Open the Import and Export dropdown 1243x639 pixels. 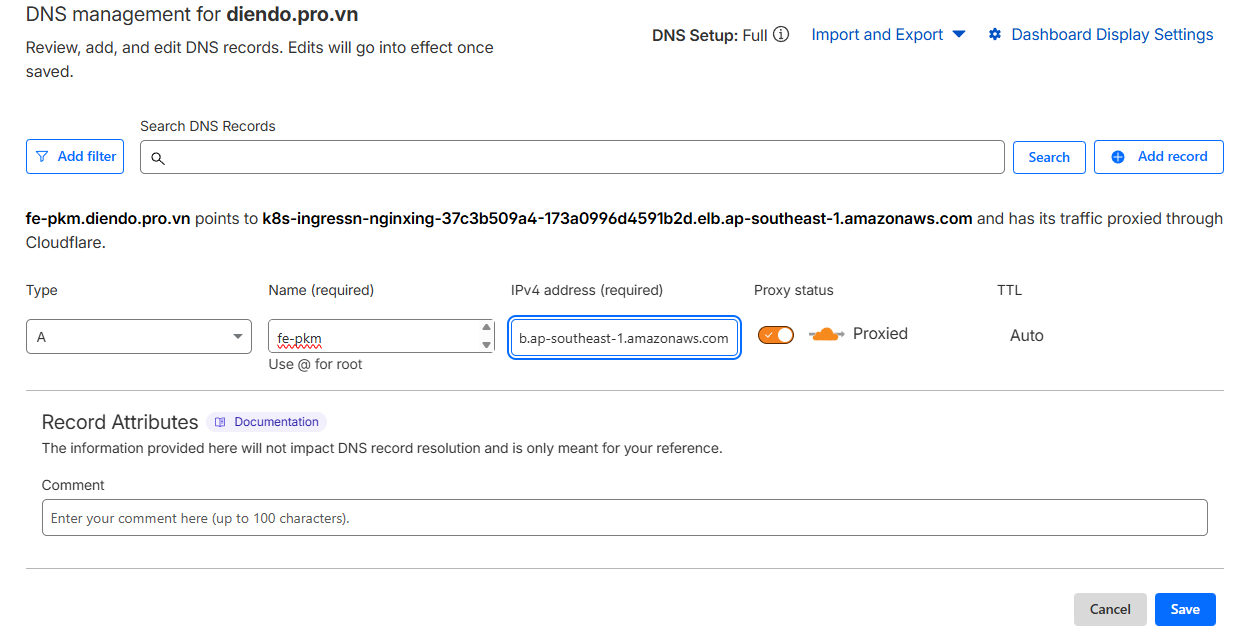[x=888, y=34]
